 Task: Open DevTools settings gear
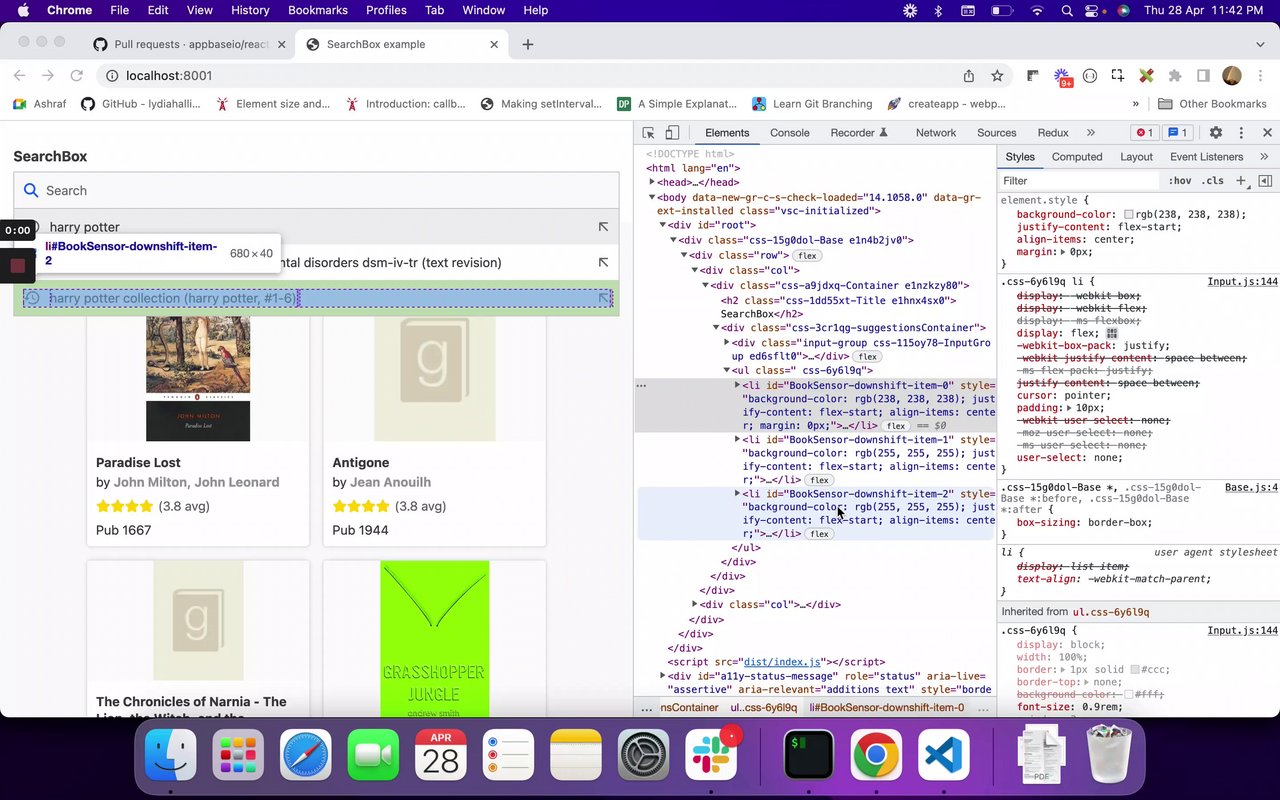click(x=1216, y=133)
